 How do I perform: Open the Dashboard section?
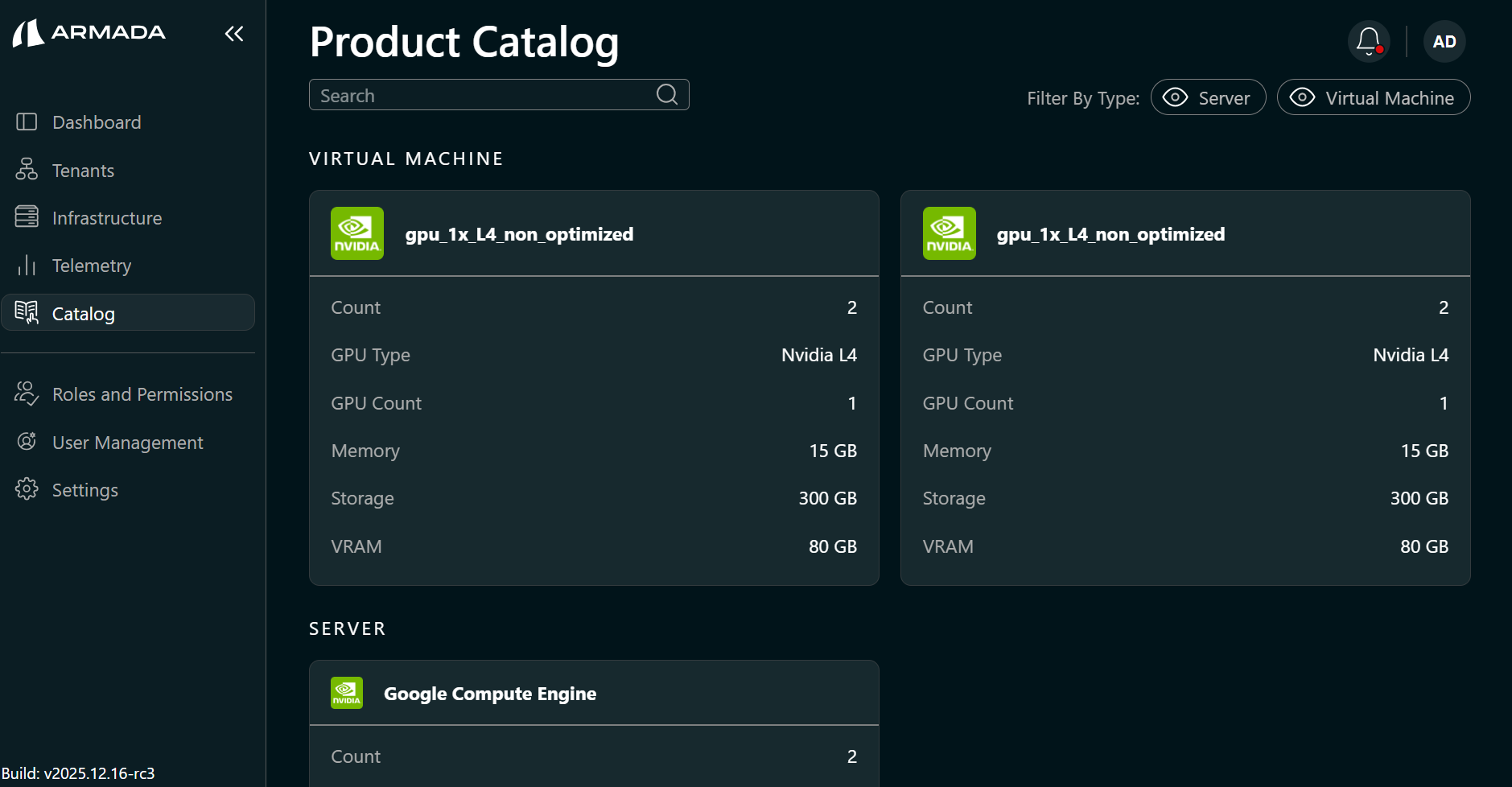click(x=96, y=122)
